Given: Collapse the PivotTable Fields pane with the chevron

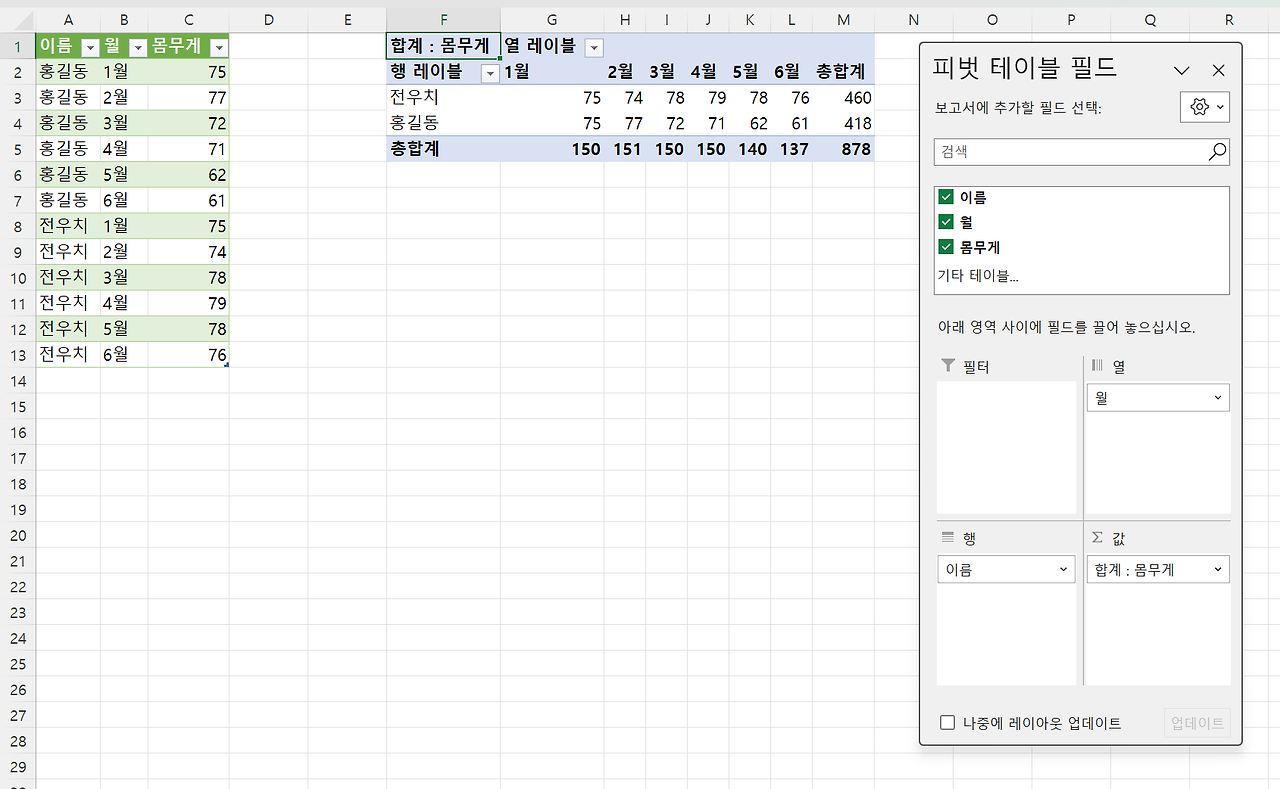Looking at the screenshot, I should pyautogui.click(x=1182, y=70).
